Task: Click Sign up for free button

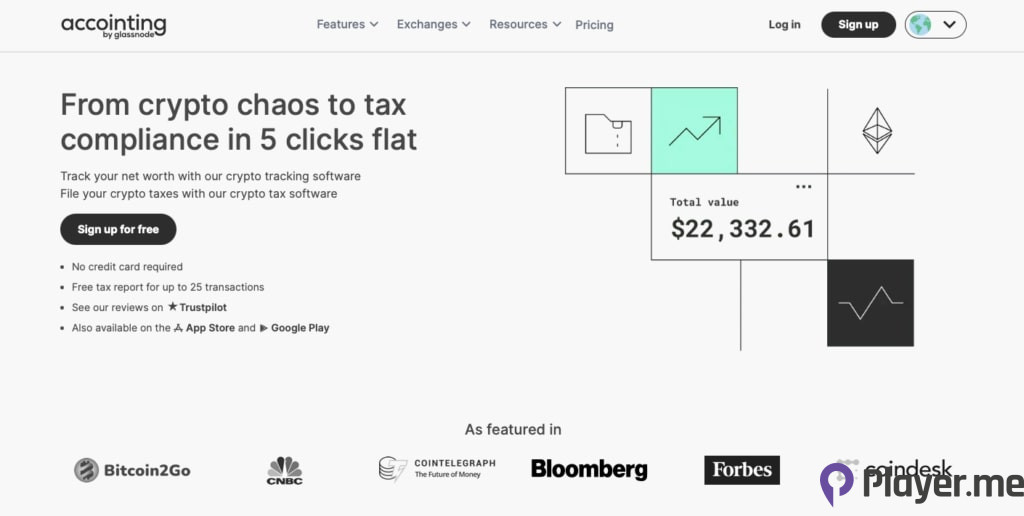Action: coord(118,229)
